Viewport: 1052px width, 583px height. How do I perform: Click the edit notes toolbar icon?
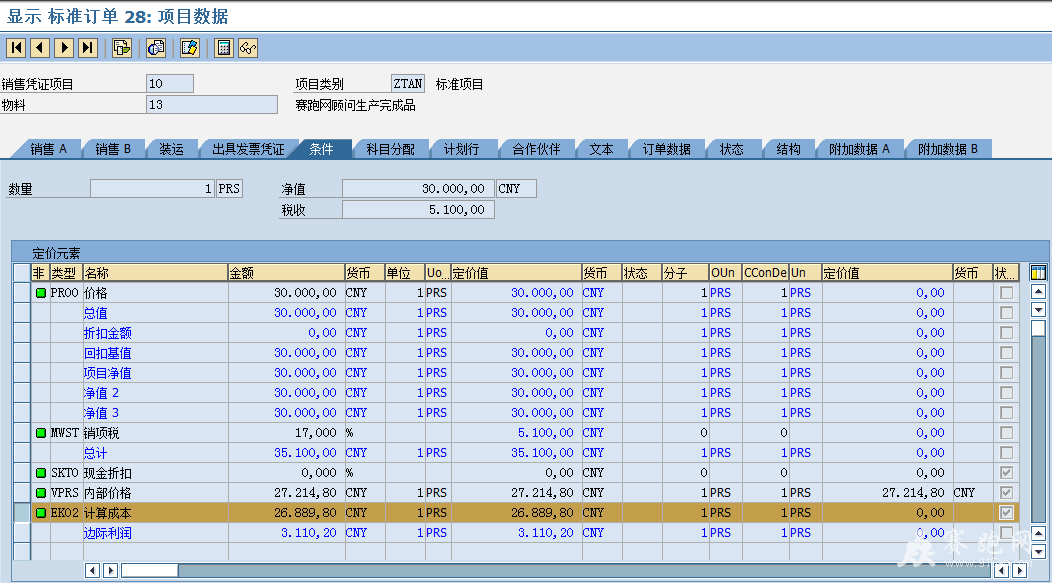[190, 48]
